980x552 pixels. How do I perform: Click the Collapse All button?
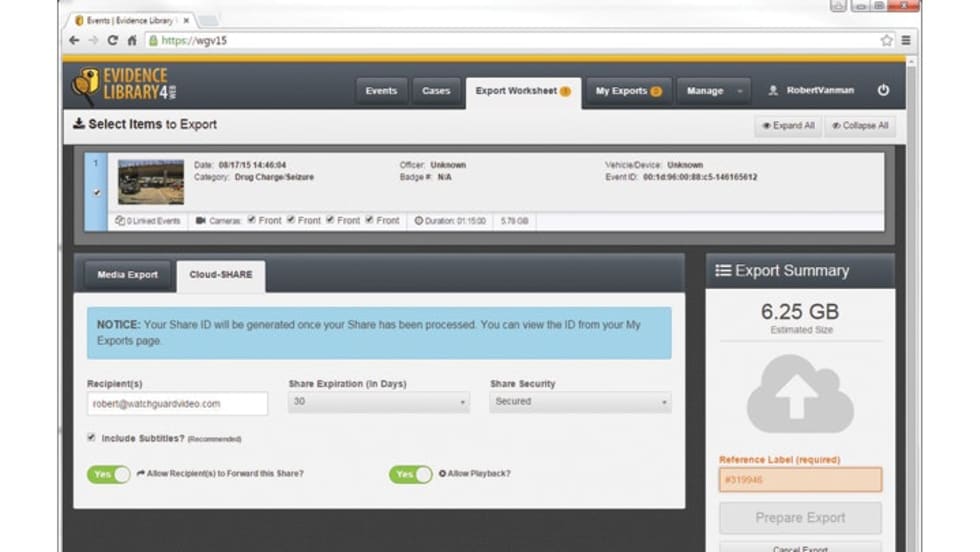click(859, 126)
